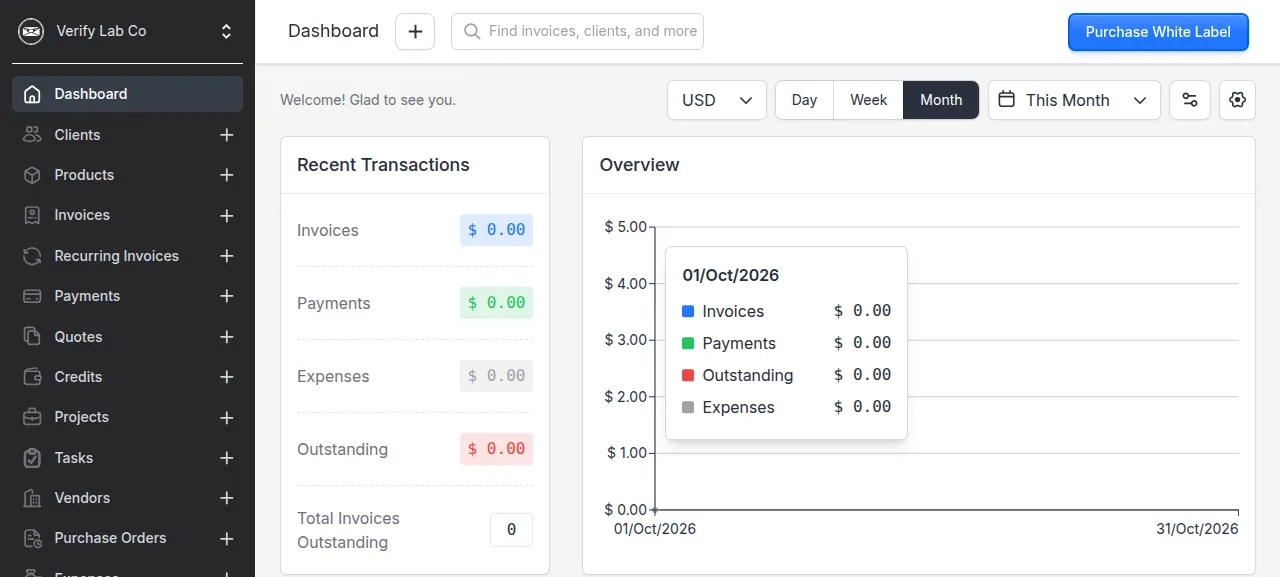The width and height of the screenshot is (1280, 577).
Task: Open dashboard settings gear icon
Action: point(1237,100)
